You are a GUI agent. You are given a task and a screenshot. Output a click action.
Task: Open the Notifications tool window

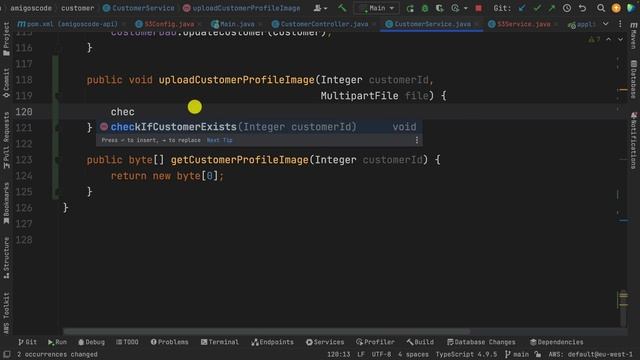click(633, 140)
